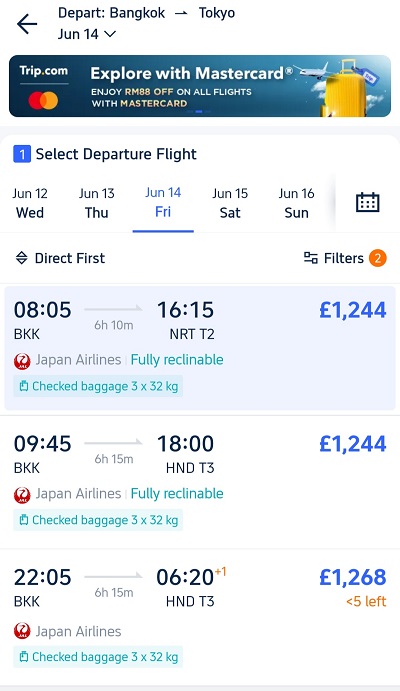This screenshot has height=691, width=400.
Task: Tap the Mastercard logo in banner
Action: [43, 100]
